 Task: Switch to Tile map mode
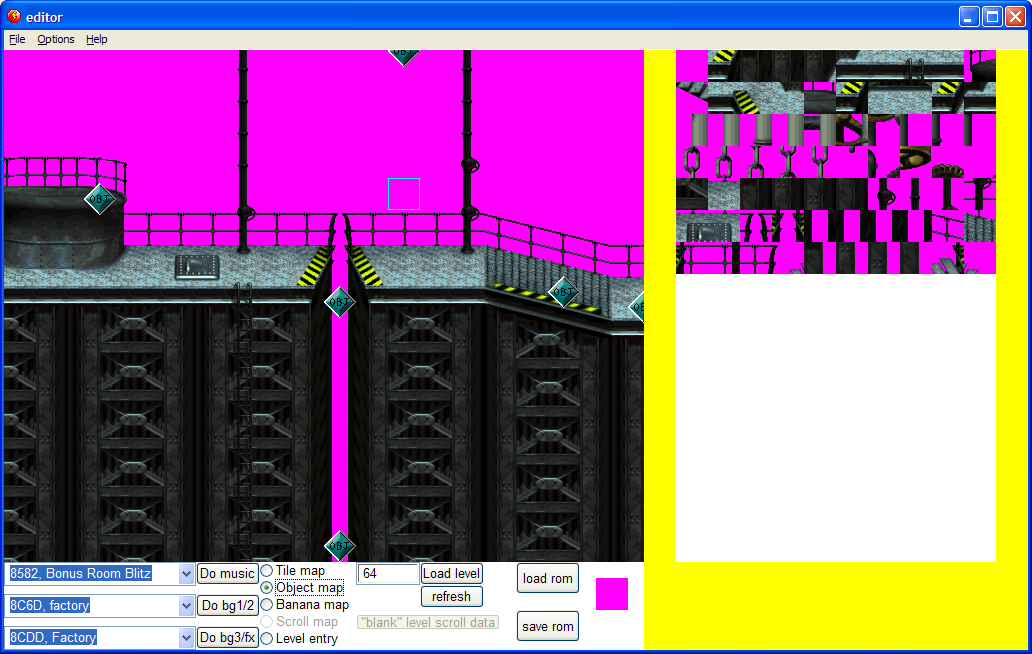coord(266,572)
